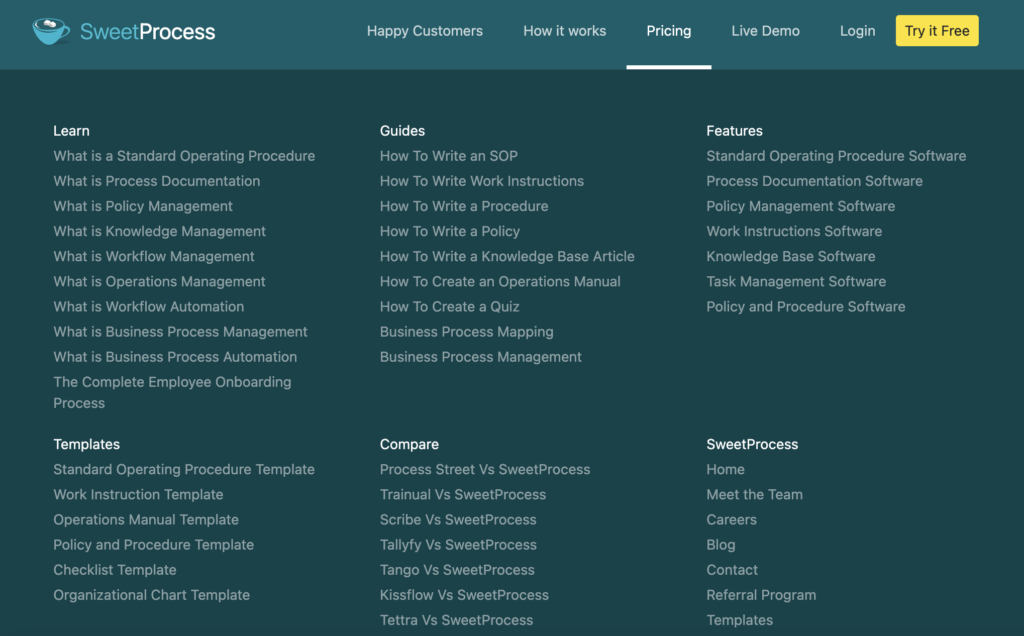Image resolution: width=1024 pixels, height=636 pixels.
Task: Select How To Write an SOP guide
Action: coord(448,156)
